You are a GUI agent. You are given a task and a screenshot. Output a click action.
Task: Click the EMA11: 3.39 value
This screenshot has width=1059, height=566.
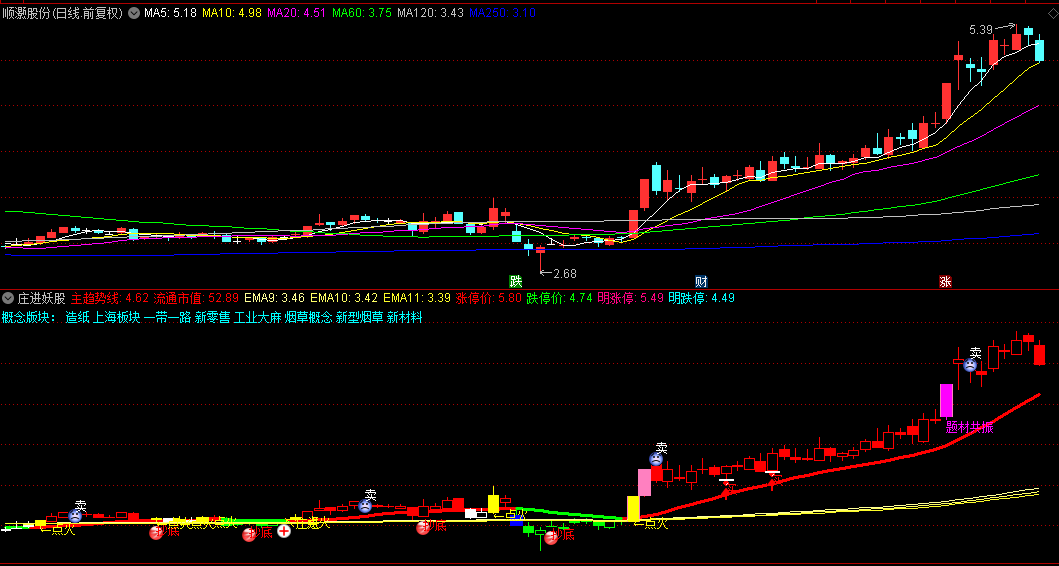tap(417, 298)
